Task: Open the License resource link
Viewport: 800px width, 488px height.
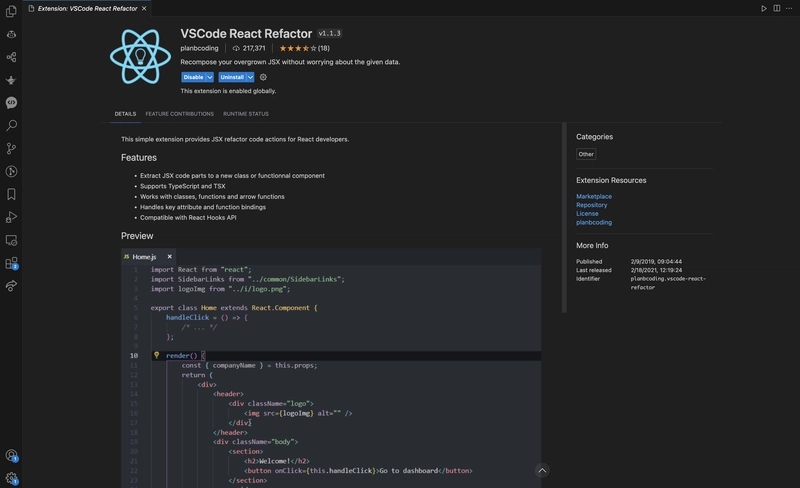Action: tap(587, 214)
